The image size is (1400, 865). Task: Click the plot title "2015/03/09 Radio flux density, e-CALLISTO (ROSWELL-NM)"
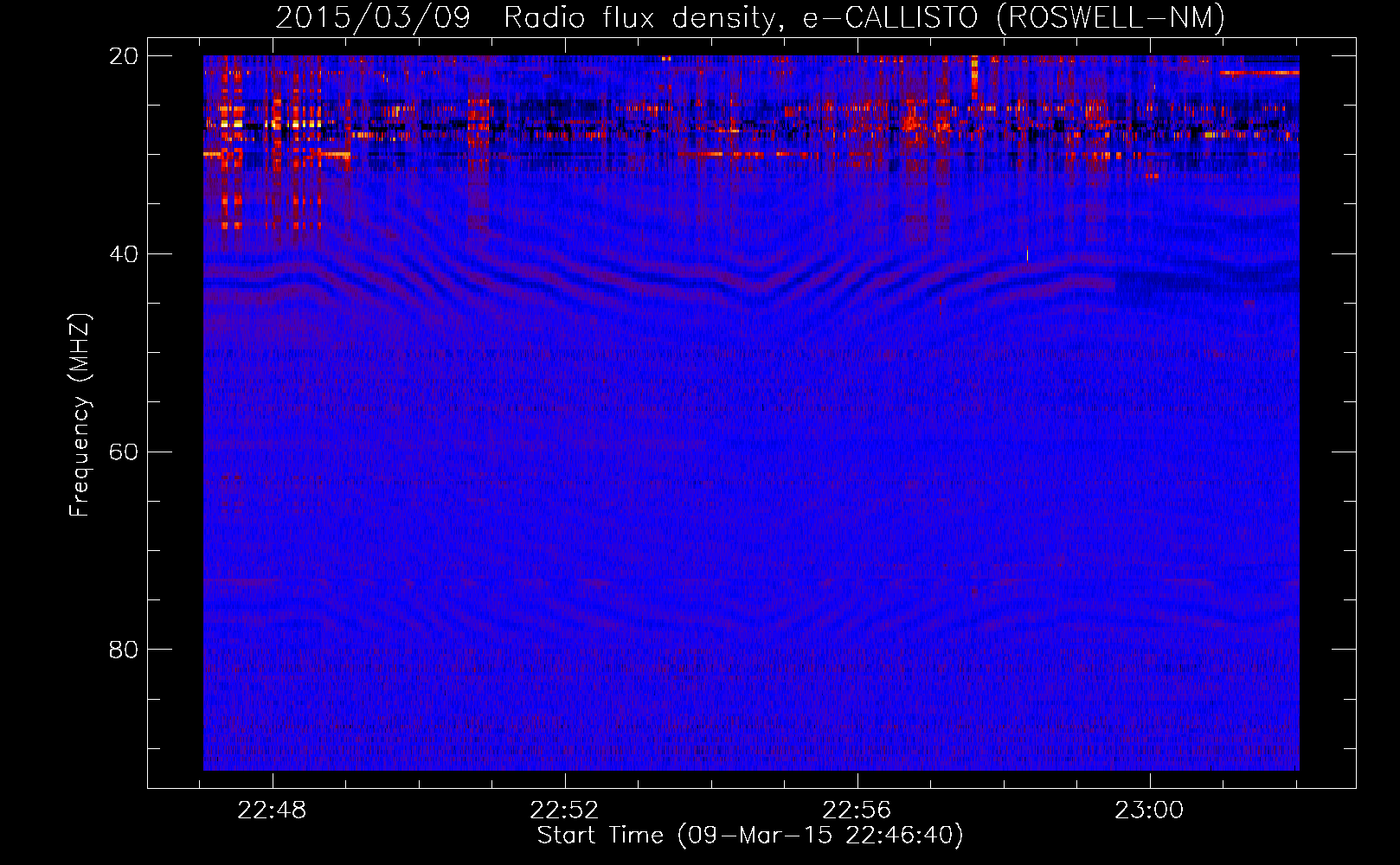click(750, 17)
